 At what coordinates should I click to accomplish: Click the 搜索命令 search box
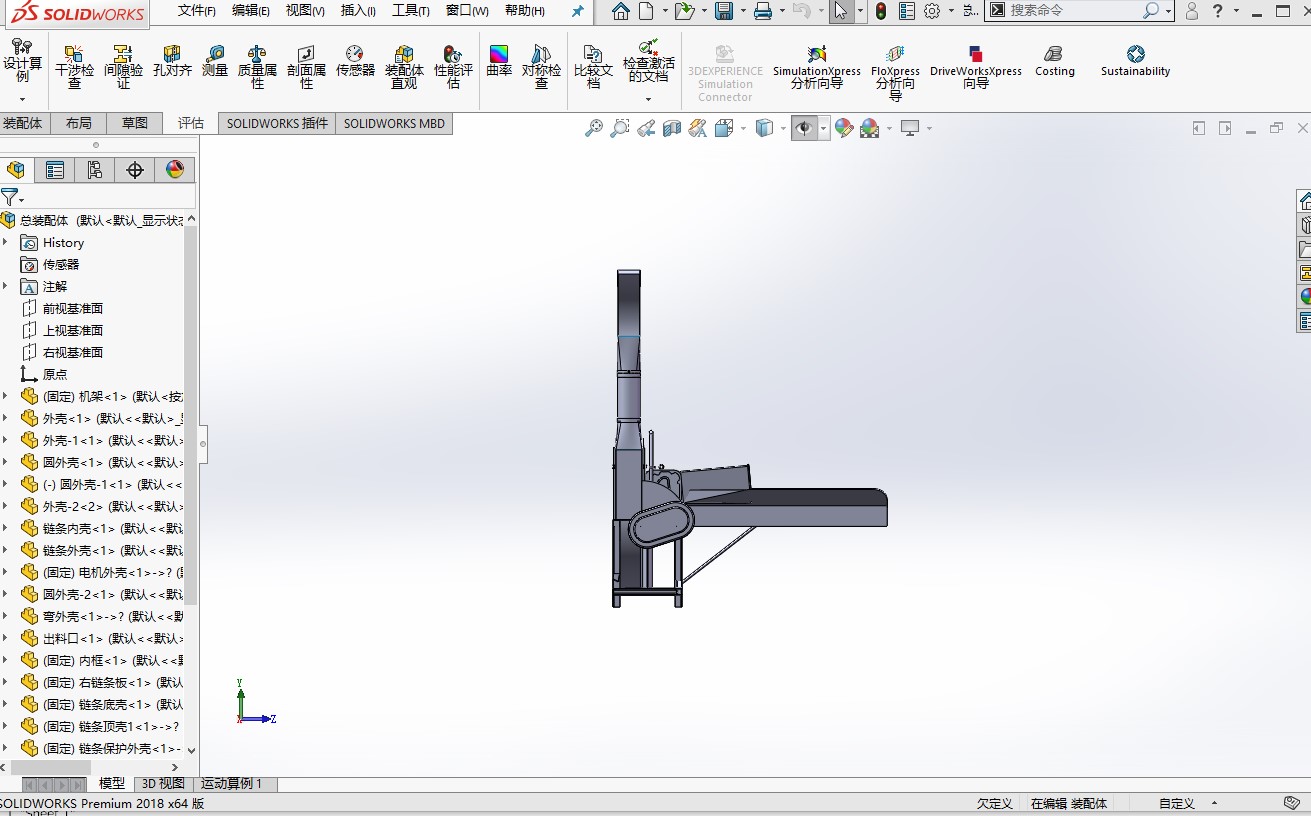click(x=1070, y=10)
